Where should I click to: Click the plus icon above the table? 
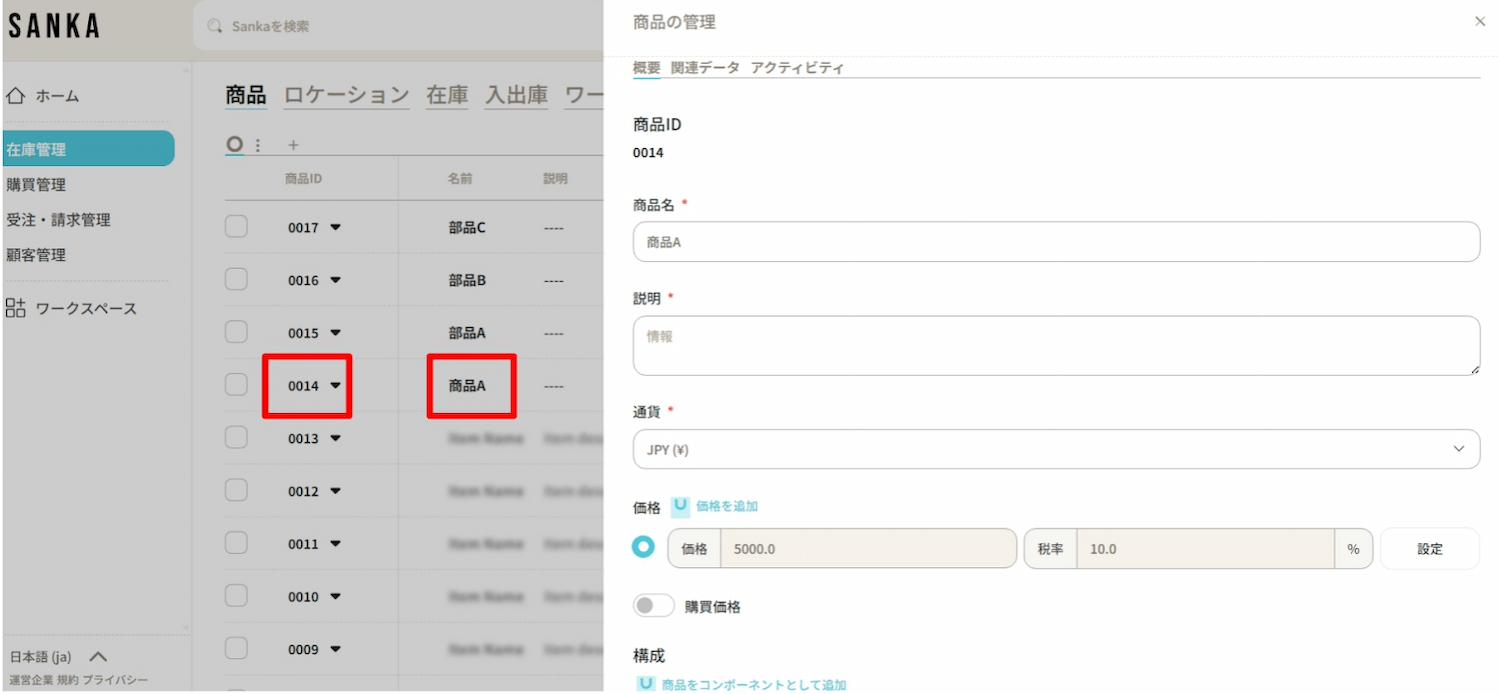[x=293, y=145]
